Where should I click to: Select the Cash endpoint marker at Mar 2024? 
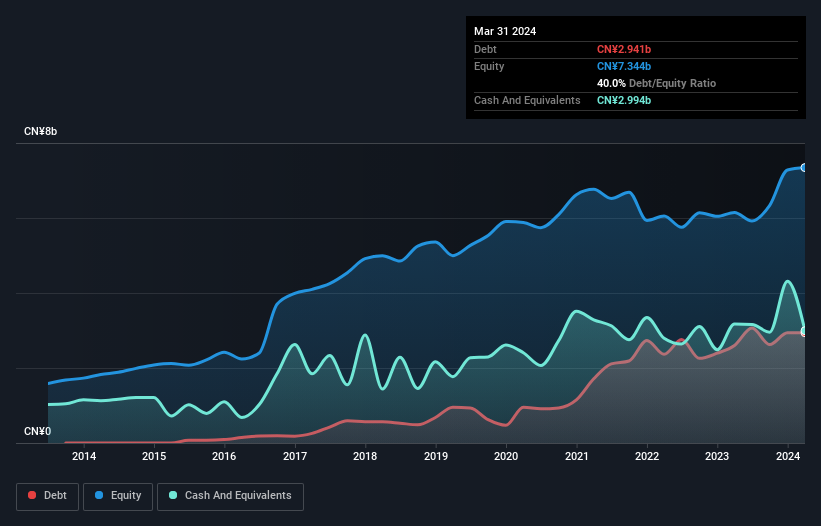(x=804, y=331)
